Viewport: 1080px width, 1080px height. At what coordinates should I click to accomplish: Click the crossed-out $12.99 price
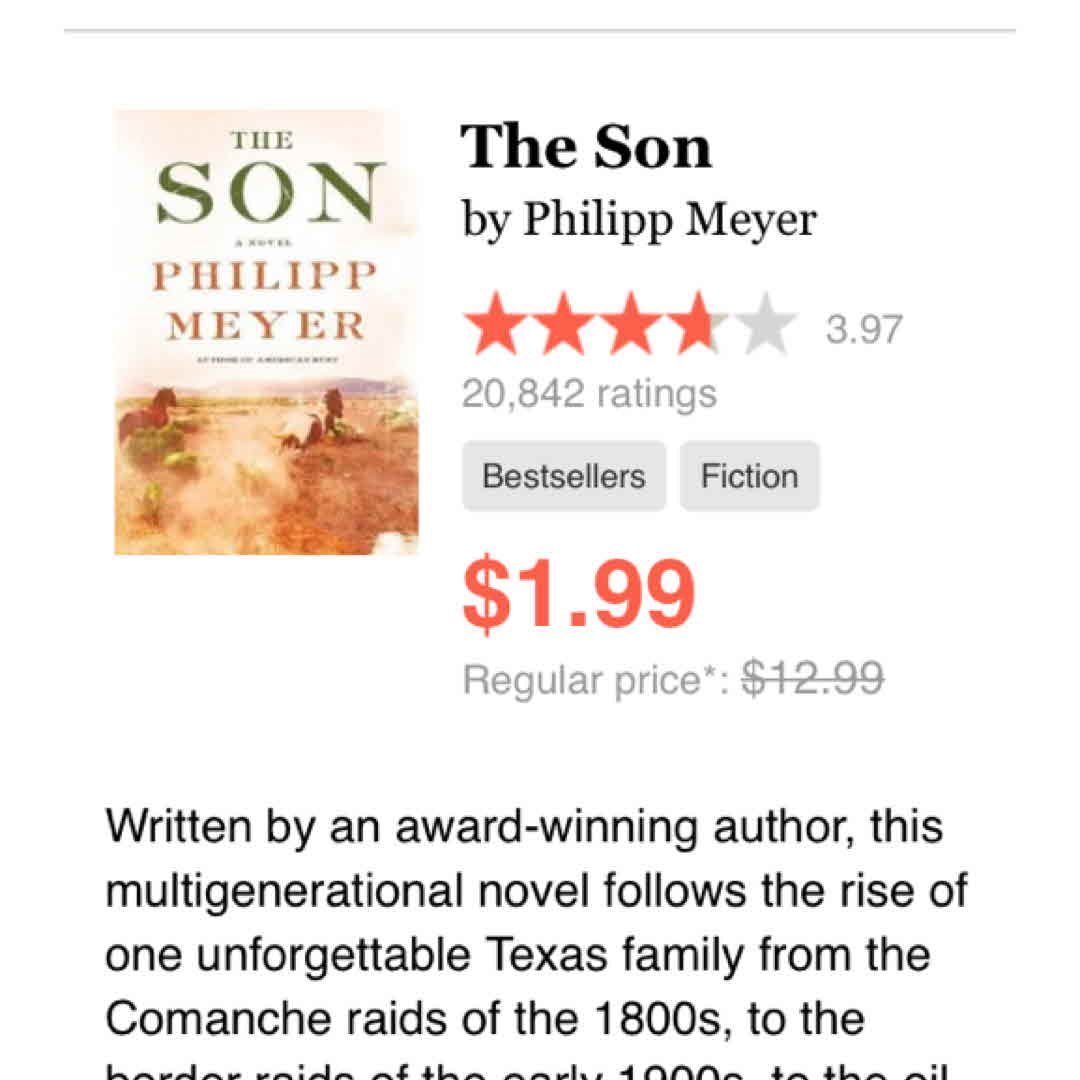pyautogui.click(x=812, y=680)
